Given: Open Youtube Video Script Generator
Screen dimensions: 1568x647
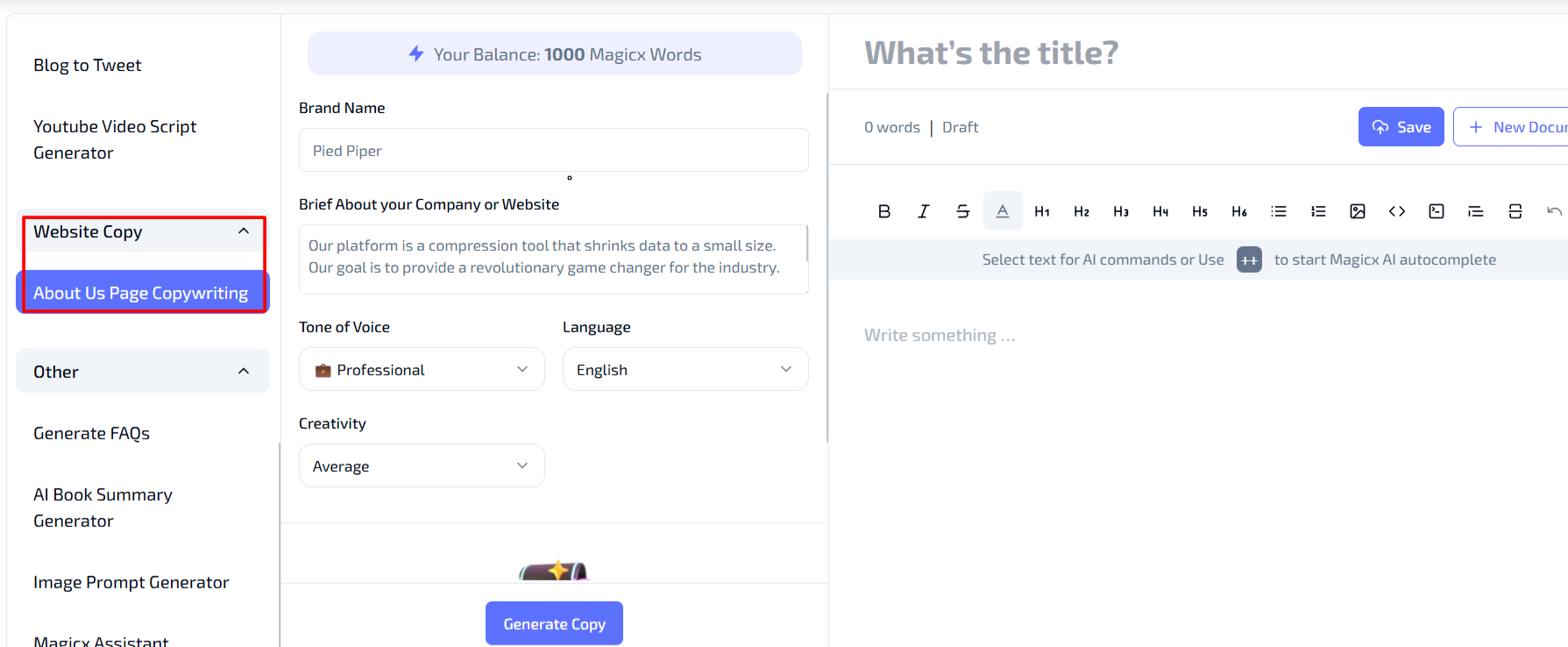Looking at the screenshot, I should (115, 139).
